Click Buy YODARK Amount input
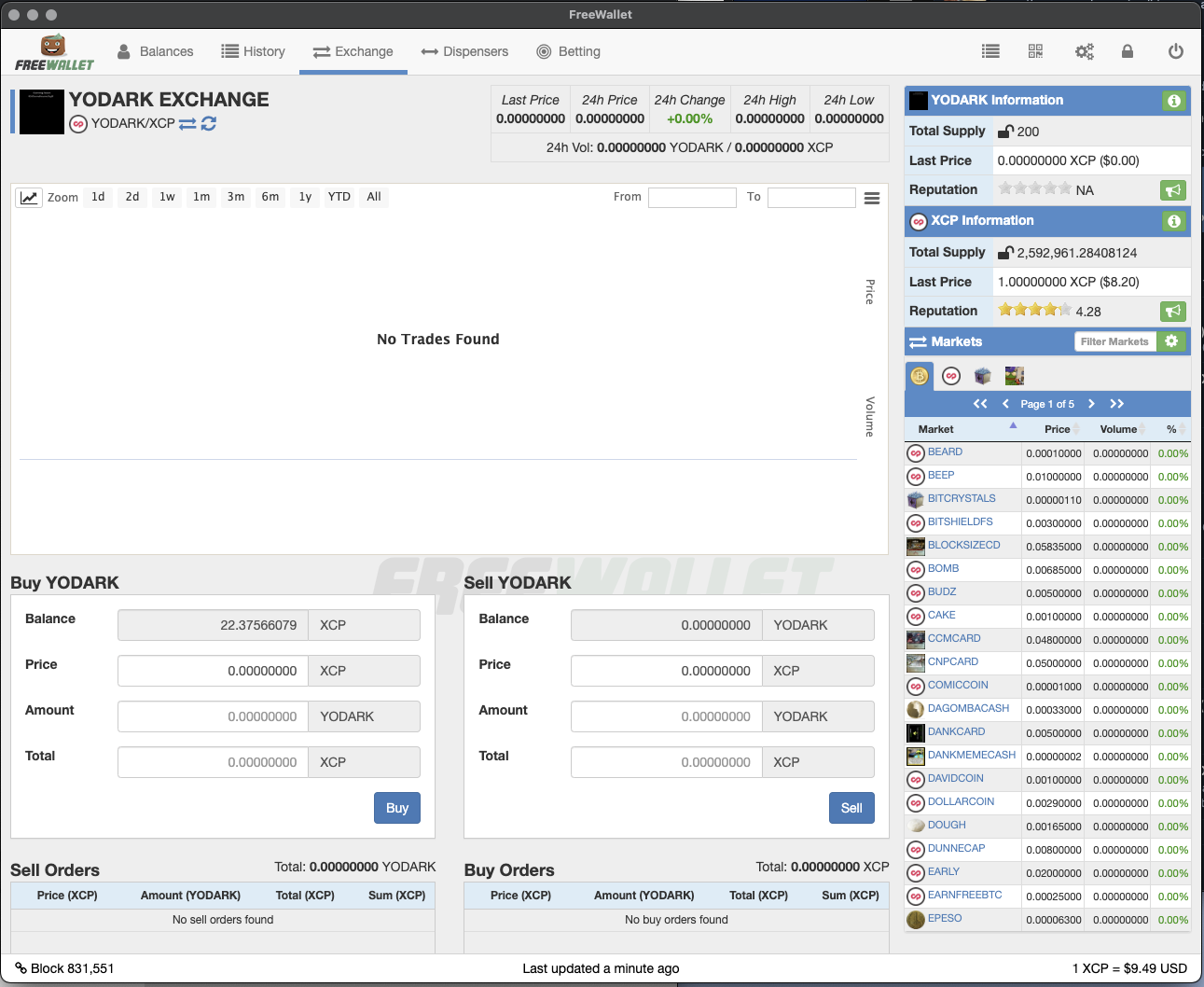1204x987 pixels. tap(214, 716)
